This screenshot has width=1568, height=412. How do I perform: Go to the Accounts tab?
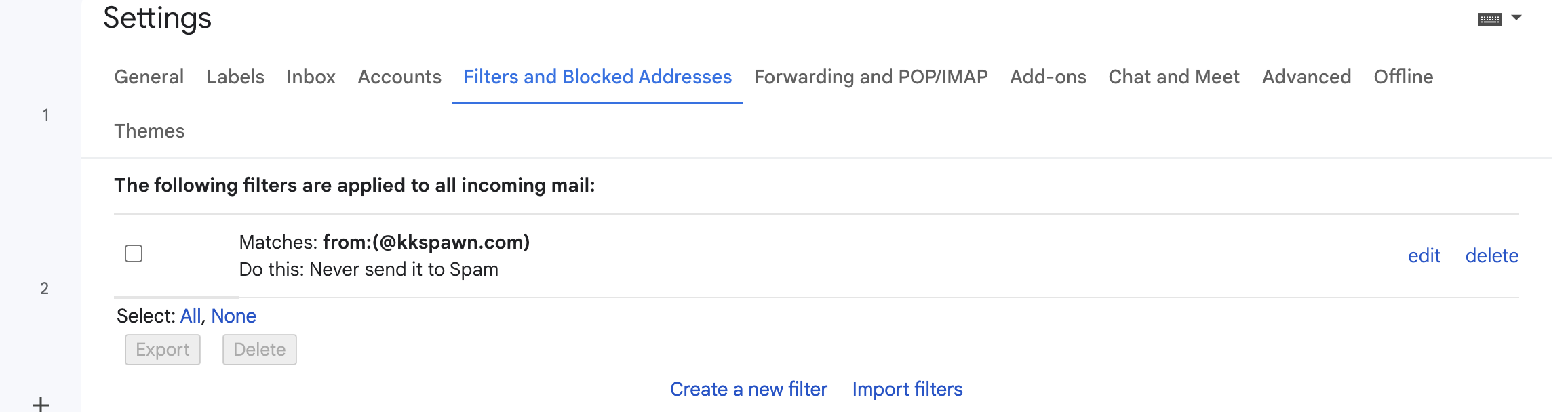pos(399,77)
